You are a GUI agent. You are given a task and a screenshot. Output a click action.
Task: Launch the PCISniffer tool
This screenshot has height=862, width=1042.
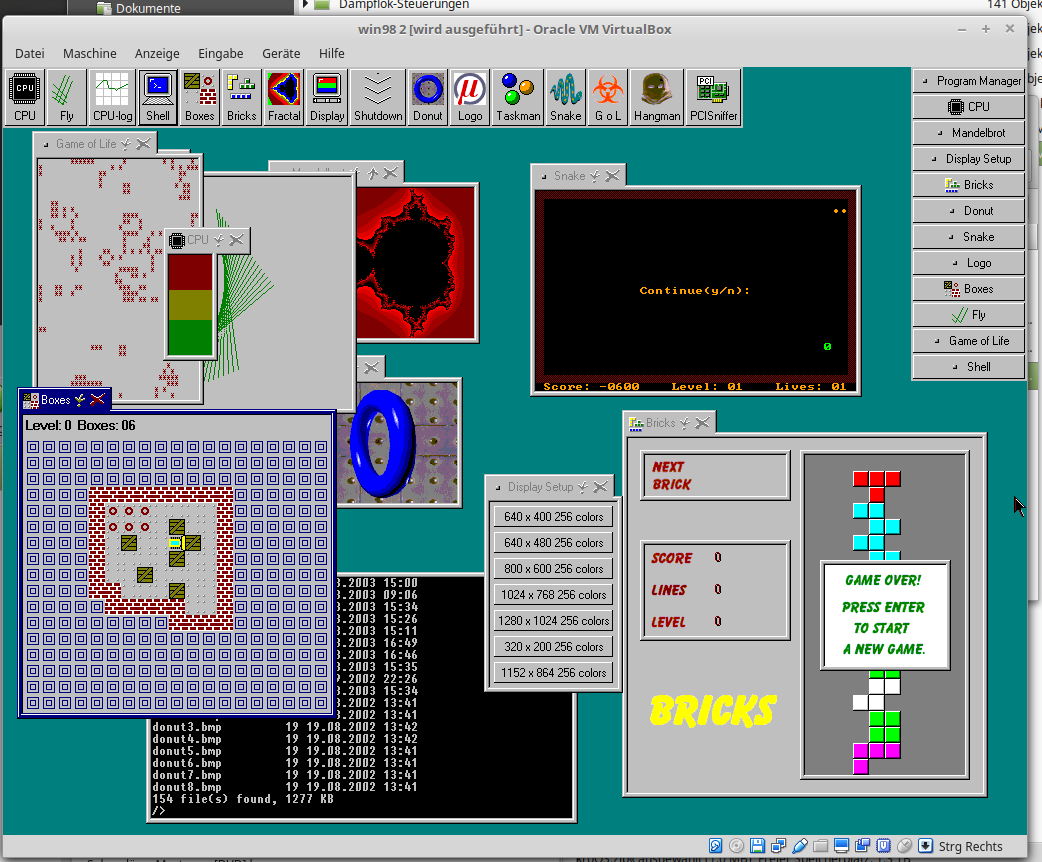point(714,97)
